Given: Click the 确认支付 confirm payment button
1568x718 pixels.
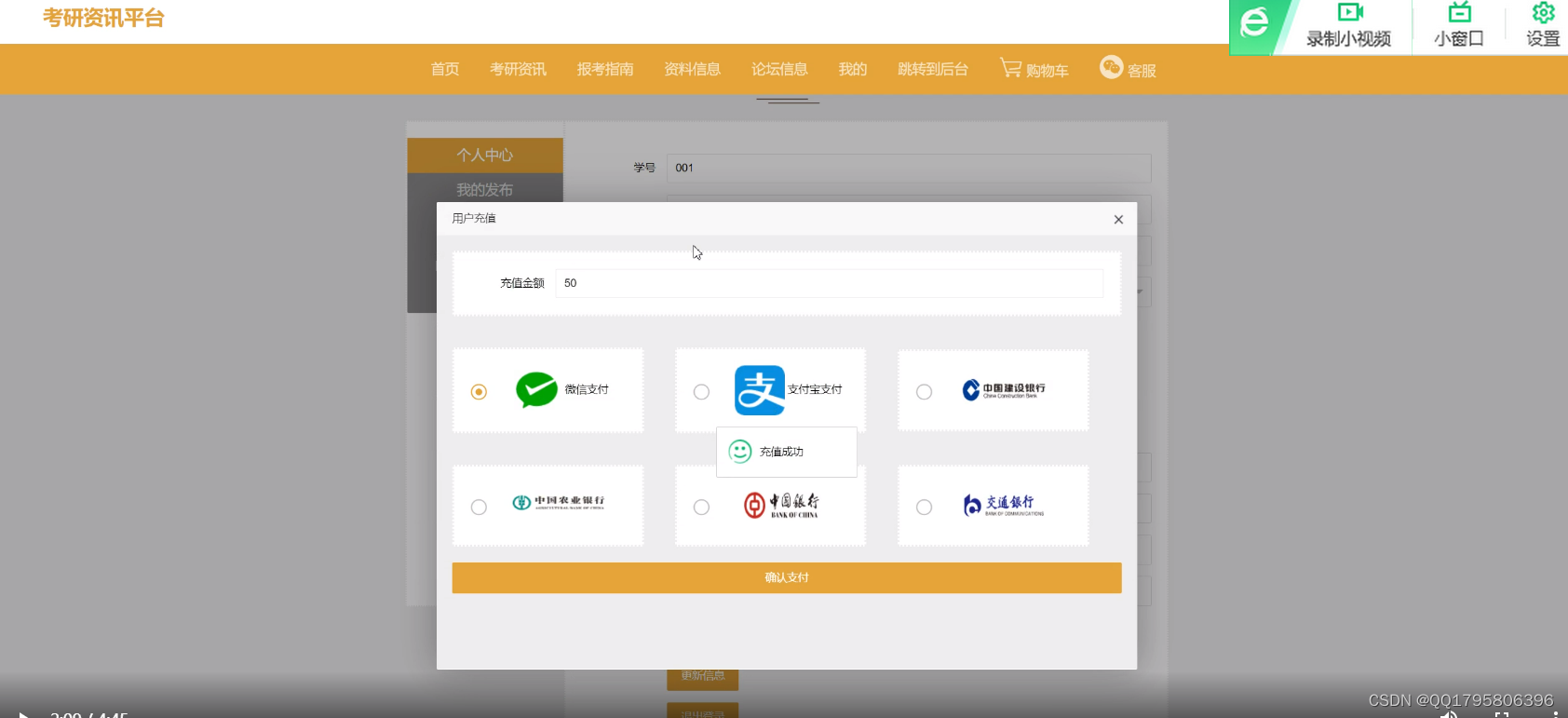Looking at the screenshot, I should click(x=787, y=577).
